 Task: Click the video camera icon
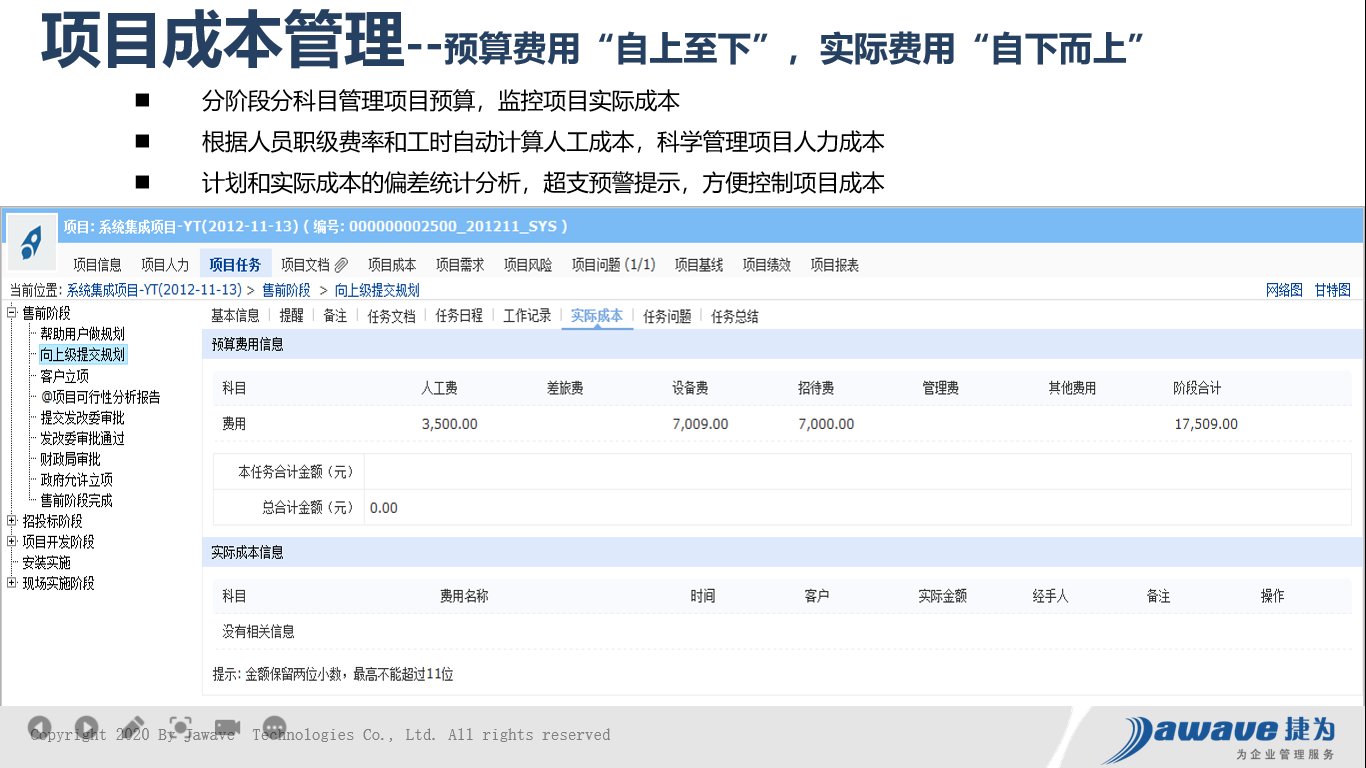click(227, 728)
